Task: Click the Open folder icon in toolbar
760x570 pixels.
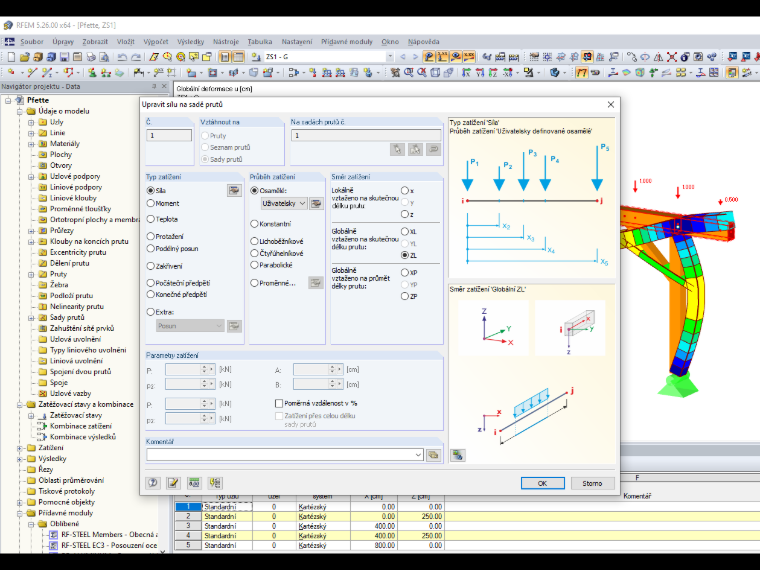Action: tap(25, 57)
